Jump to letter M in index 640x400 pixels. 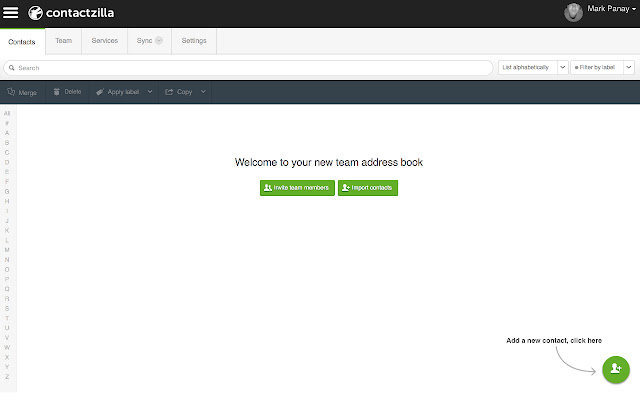click(7, 250)
